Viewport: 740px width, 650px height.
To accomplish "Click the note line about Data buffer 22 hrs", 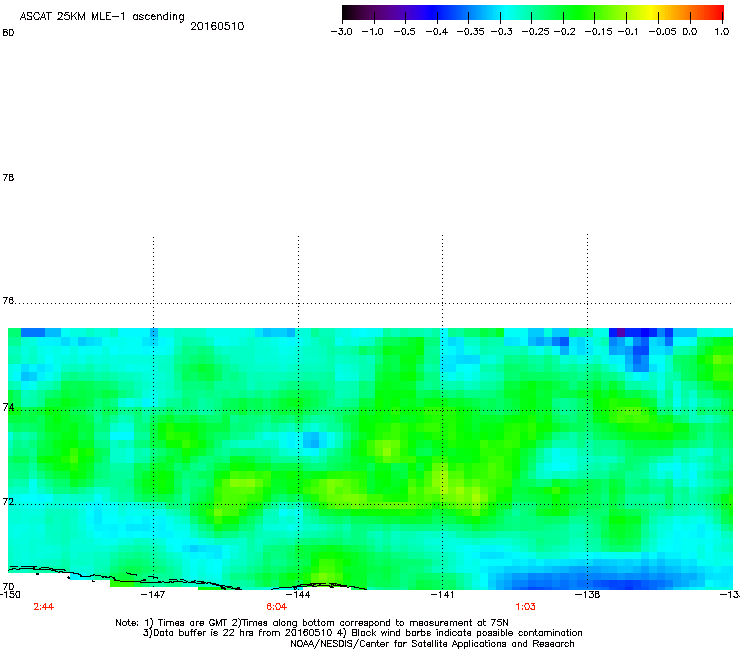I will click(362, 633).
